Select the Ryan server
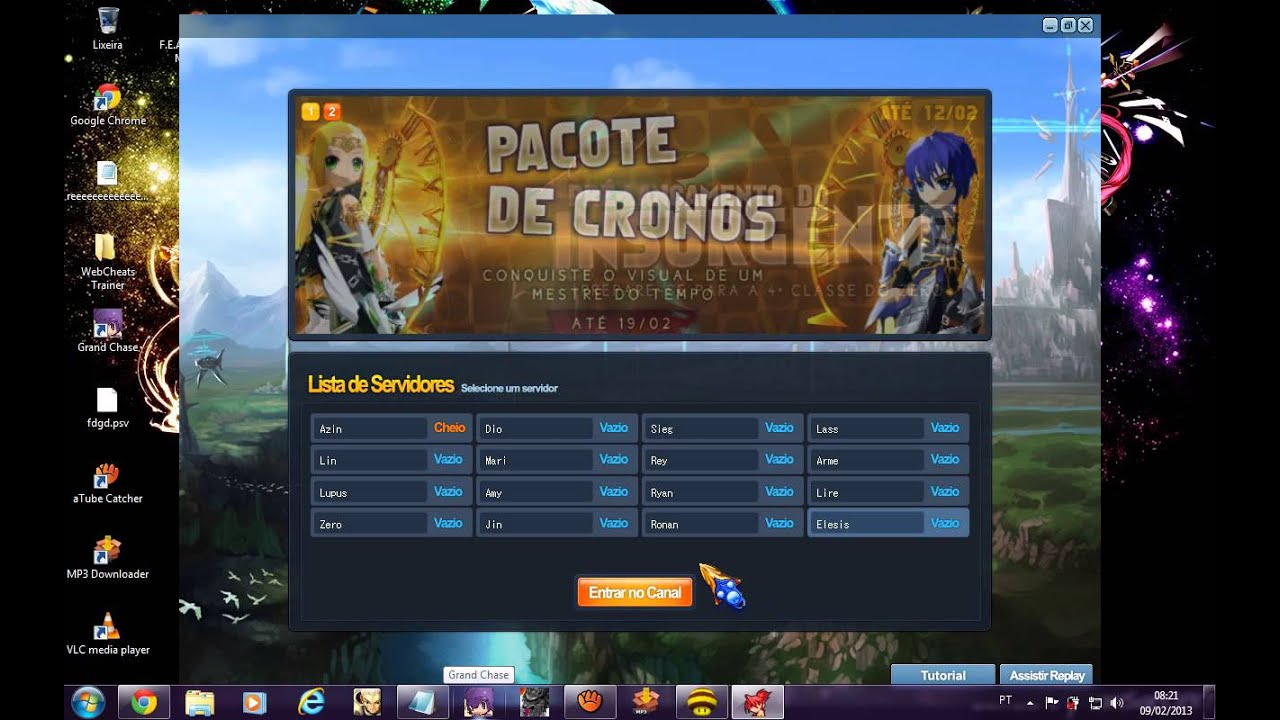Viewport: 1280px width, 720px height. coord(722,492)
